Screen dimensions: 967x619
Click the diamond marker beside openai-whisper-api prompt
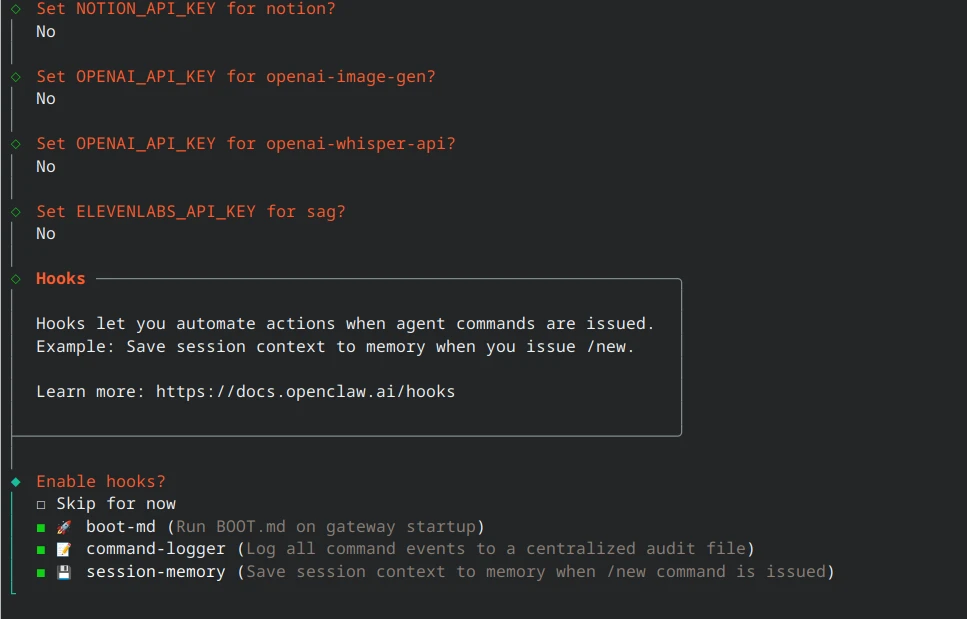pos(16,144)
